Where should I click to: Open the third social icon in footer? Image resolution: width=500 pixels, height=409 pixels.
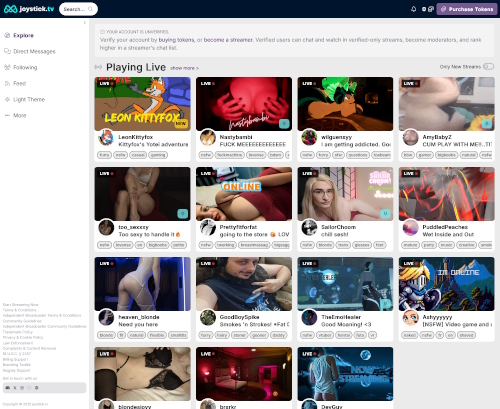22,388
